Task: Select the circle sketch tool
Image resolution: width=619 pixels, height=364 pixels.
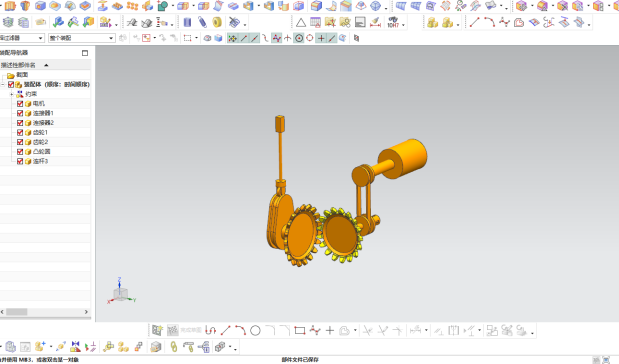Action: pyautogui.click(x=255, y=330)
